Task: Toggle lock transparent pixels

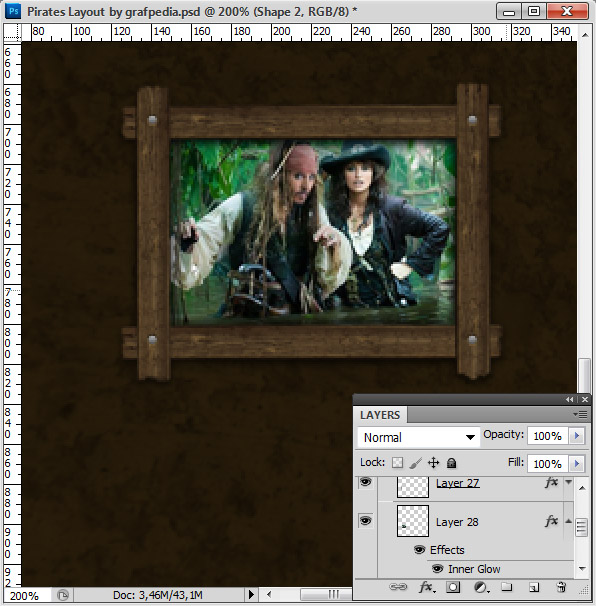Action: [x=398, y=463]
